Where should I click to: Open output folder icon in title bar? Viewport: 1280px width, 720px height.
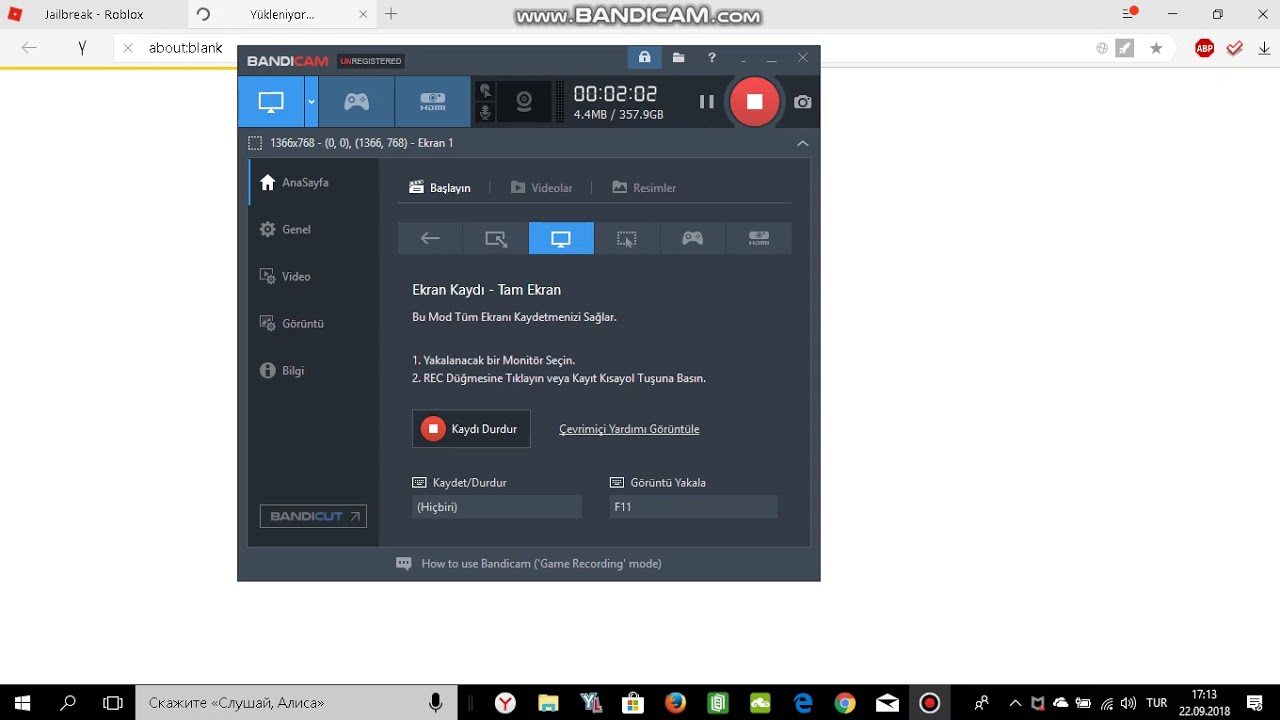tap(678, 58)
